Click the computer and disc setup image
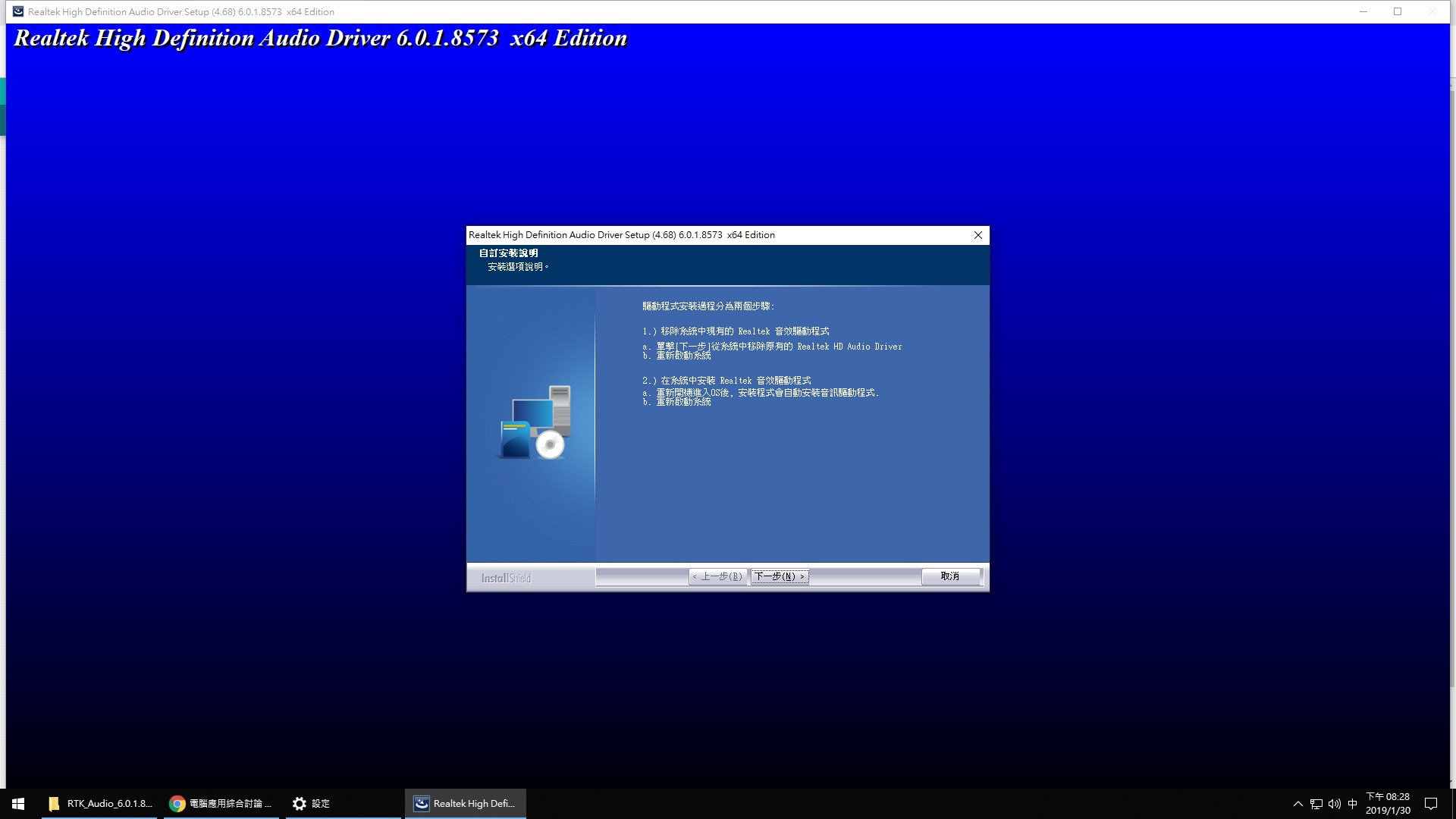Screen dimensions: 1456x819 tap(534, 422)
